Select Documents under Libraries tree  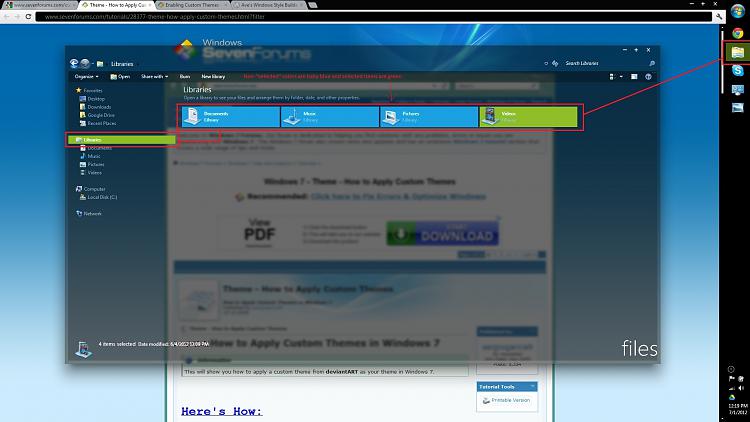[x=96, y=148]
